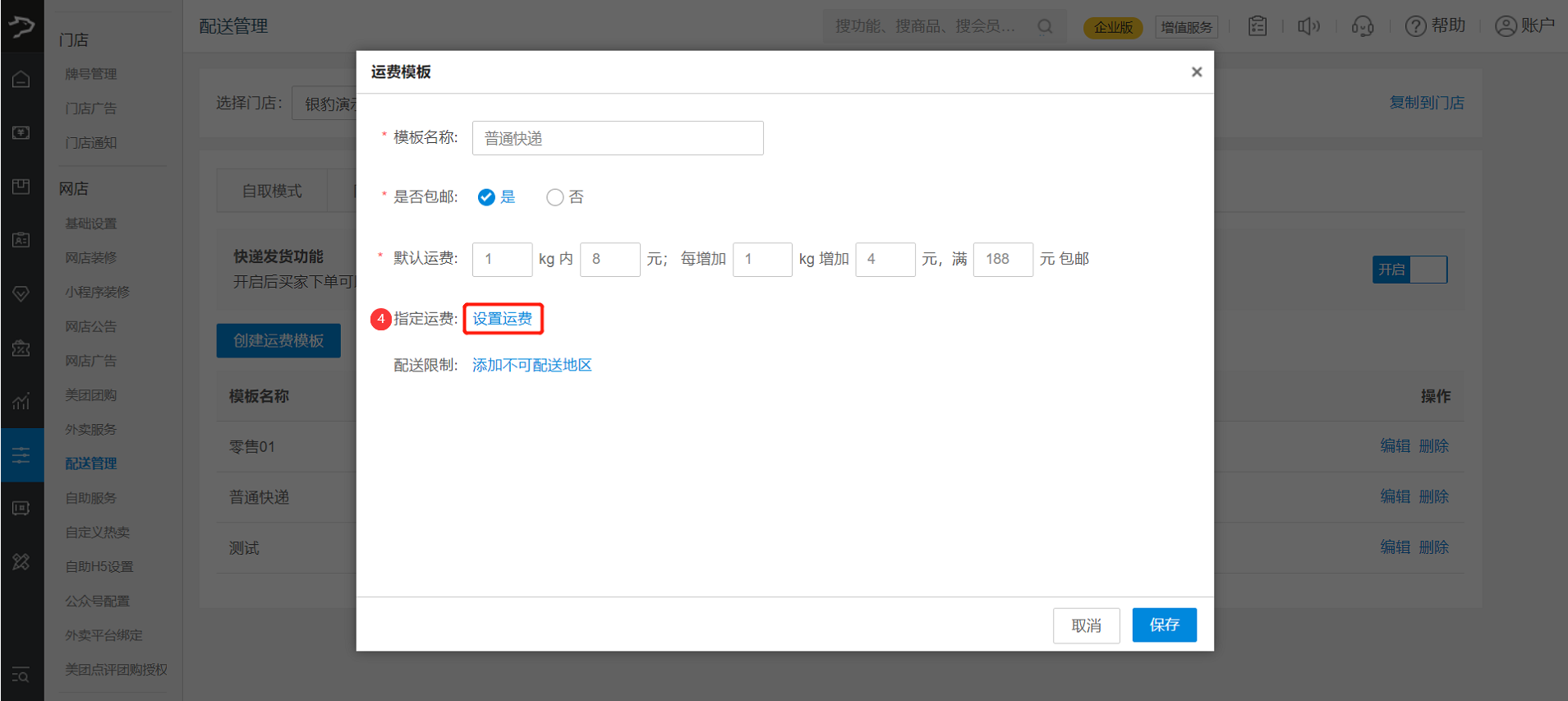
Task: Open 美团点评团购授权 in sidebar menu
Action: click(117, 670)
